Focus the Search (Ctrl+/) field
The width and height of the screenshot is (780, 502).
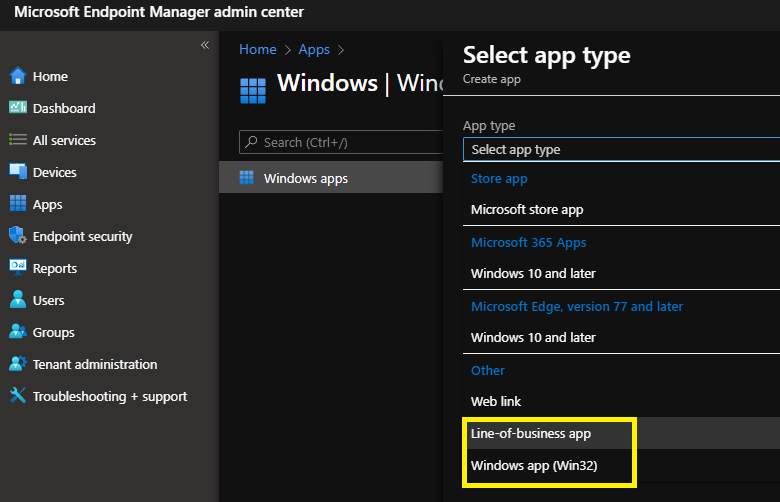point(341,142)
